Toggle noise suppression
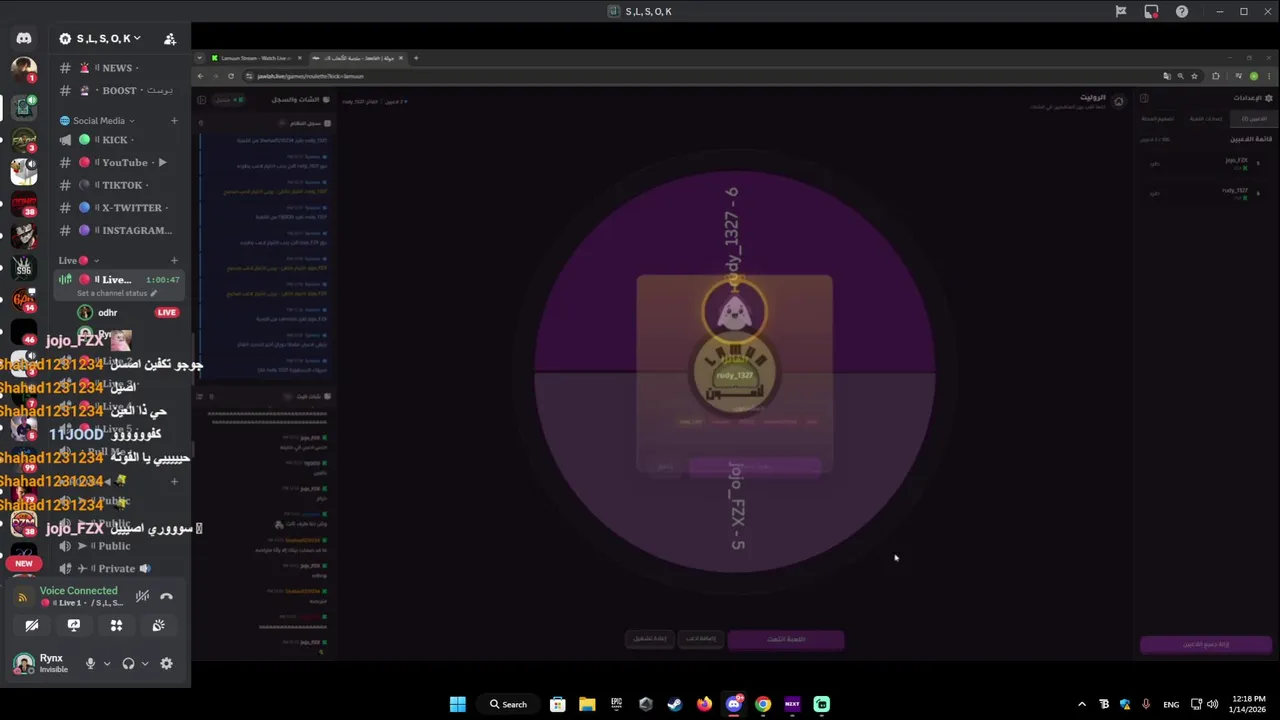 point(142,596)
